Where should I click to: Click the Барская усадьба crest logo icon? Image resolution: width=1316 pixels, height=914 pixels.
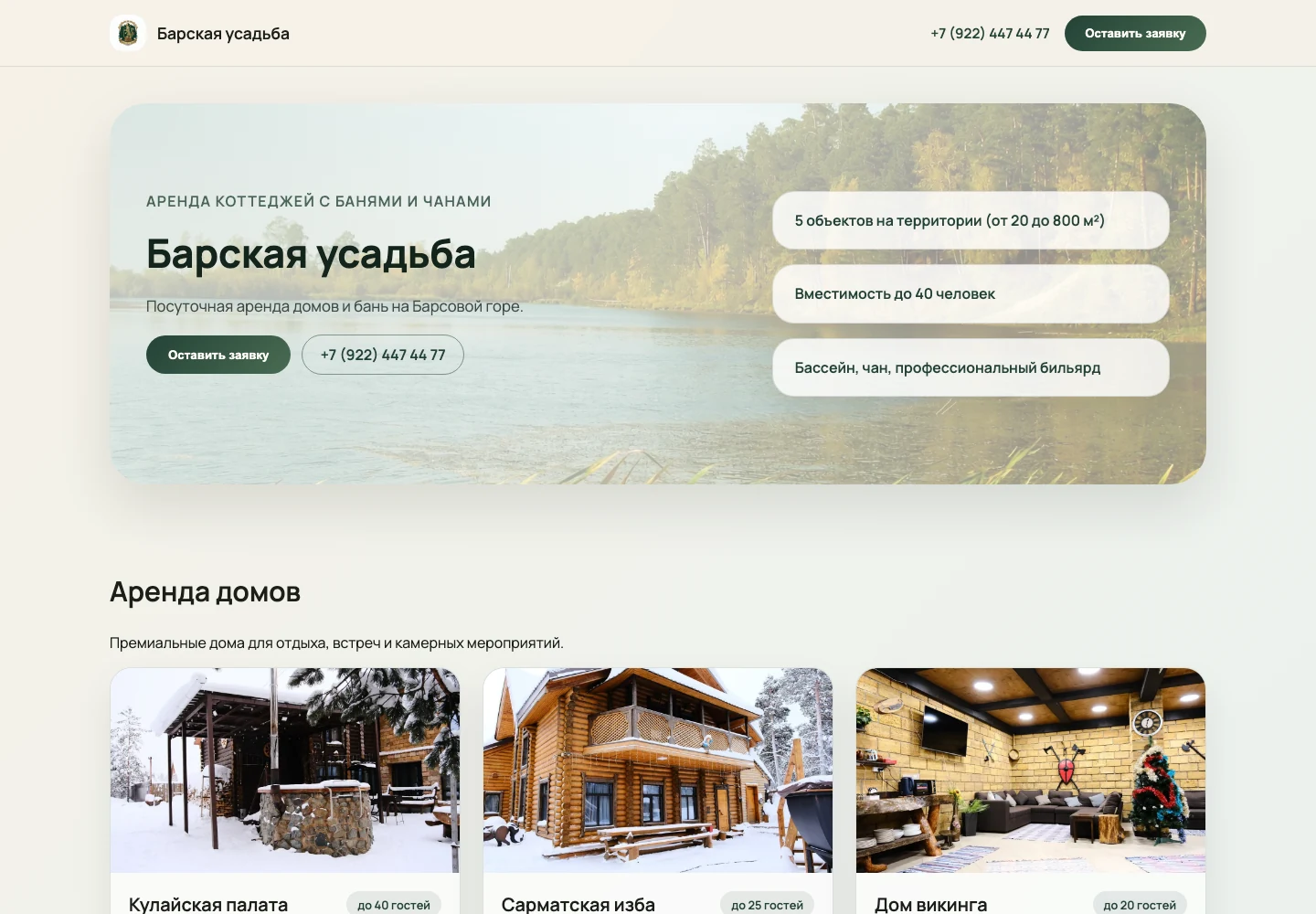[128, 34]
